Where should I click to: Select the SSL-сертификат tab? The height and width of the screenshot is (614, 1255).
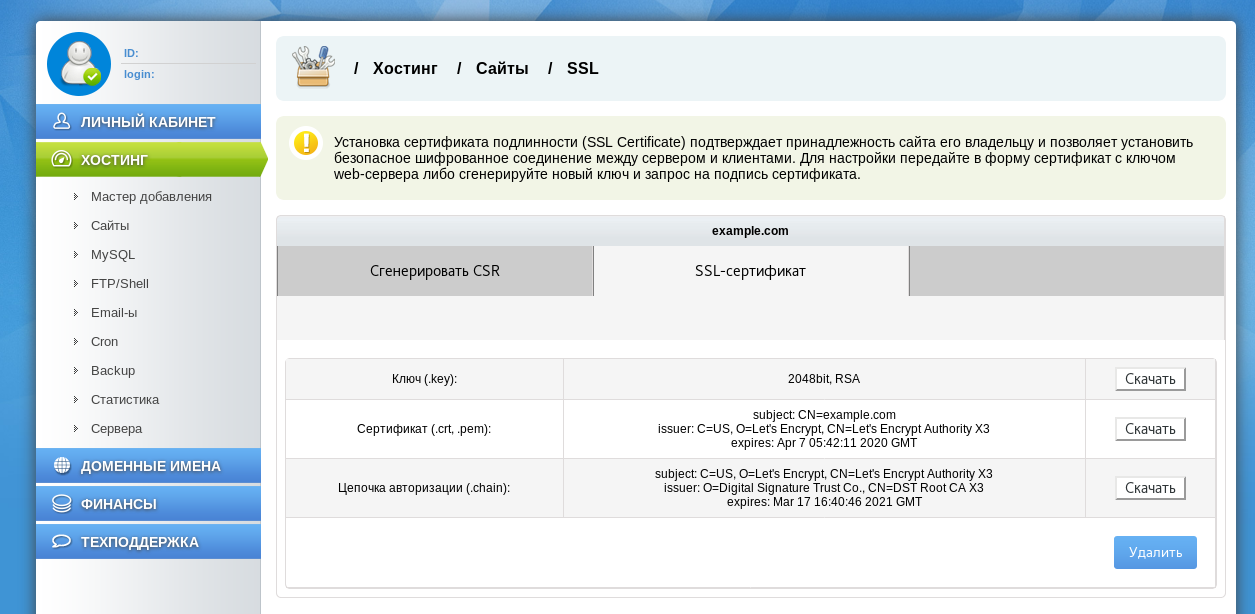coord(750,271)
